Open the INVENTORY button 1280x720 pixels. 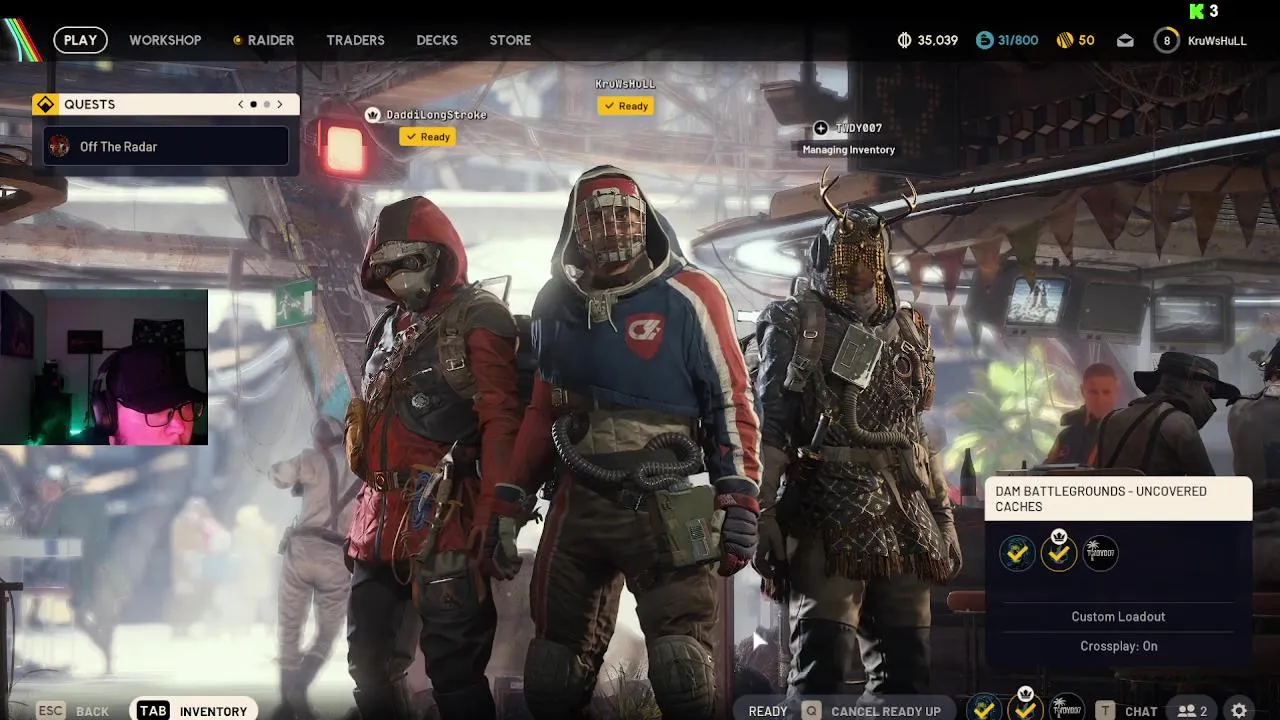coord(213,711)
